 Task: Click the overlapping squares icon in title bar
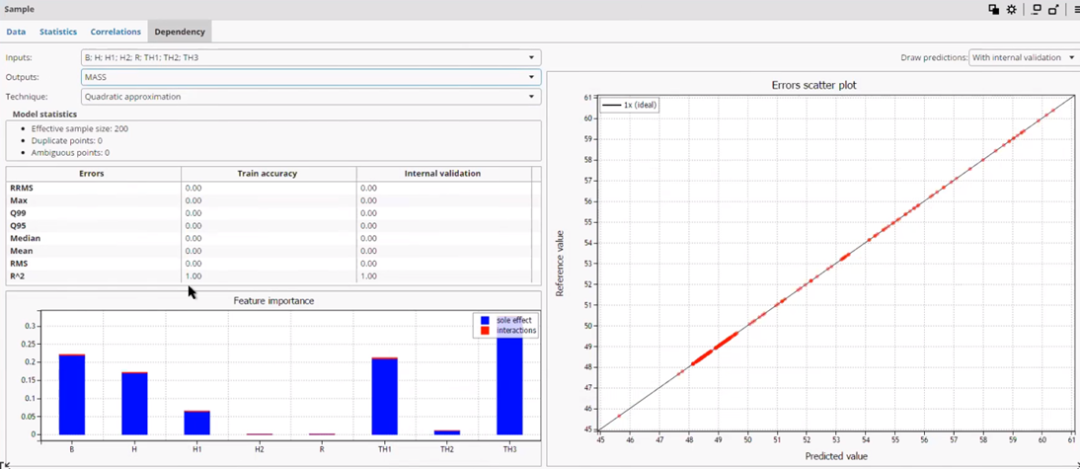coord(993,10)
